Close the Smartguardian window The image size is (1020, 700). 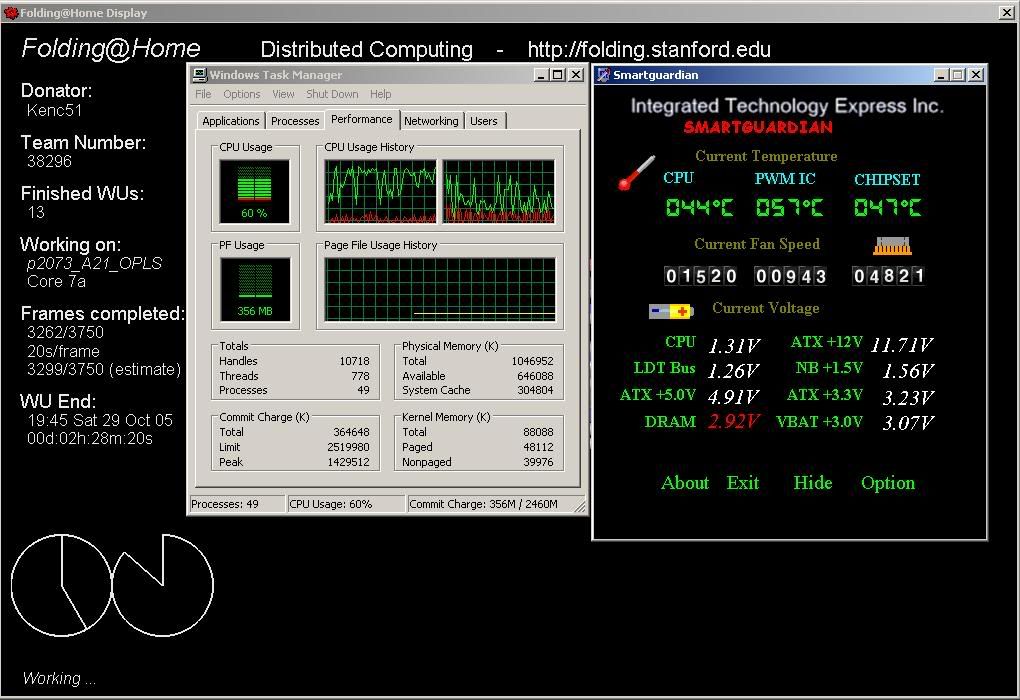(976, 75)
